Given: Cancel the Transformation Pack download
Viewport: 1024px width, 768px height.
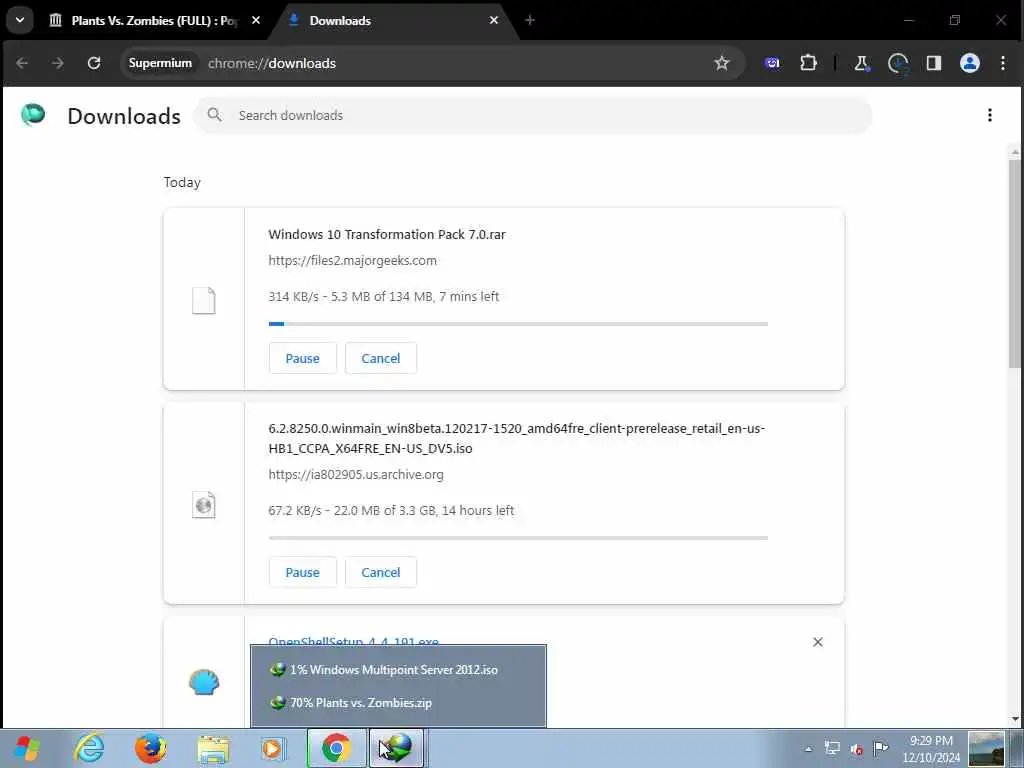Looking at the screenshot, I should click(x=381, y=359).
